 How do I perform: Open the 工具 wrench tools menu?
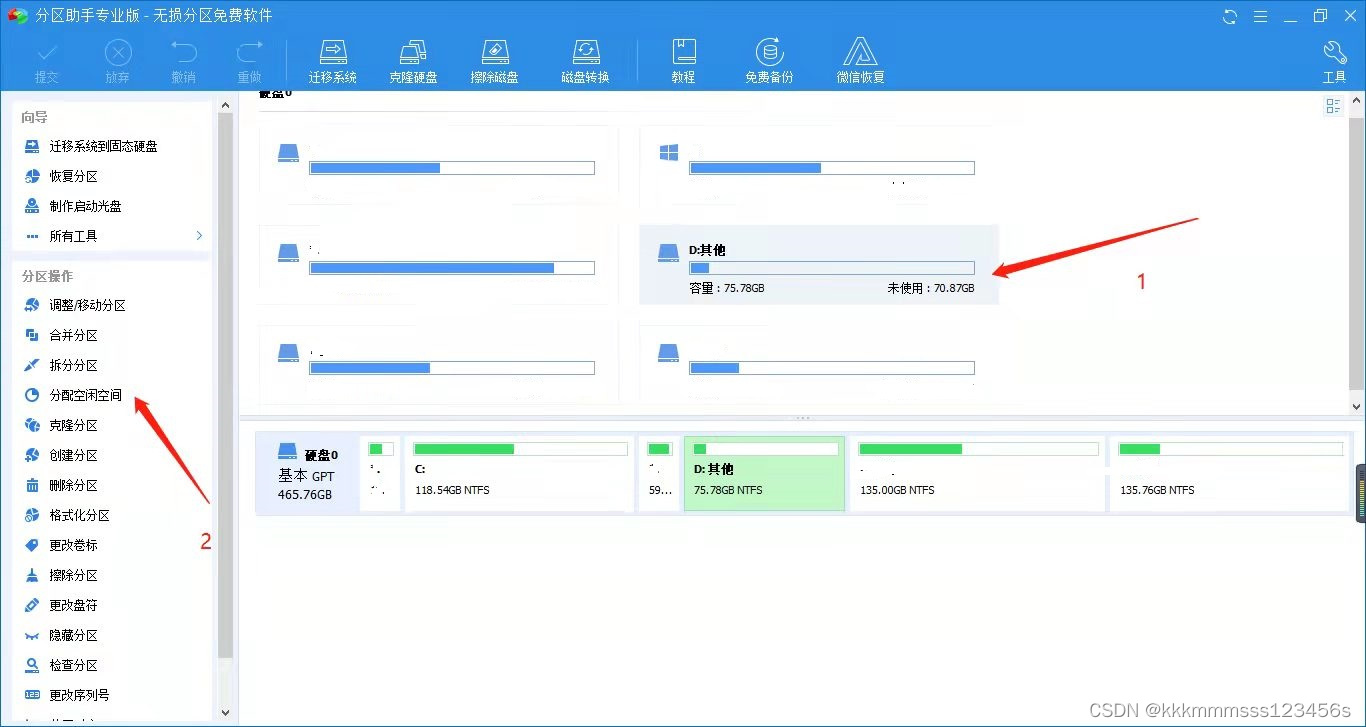(1335, 62)
